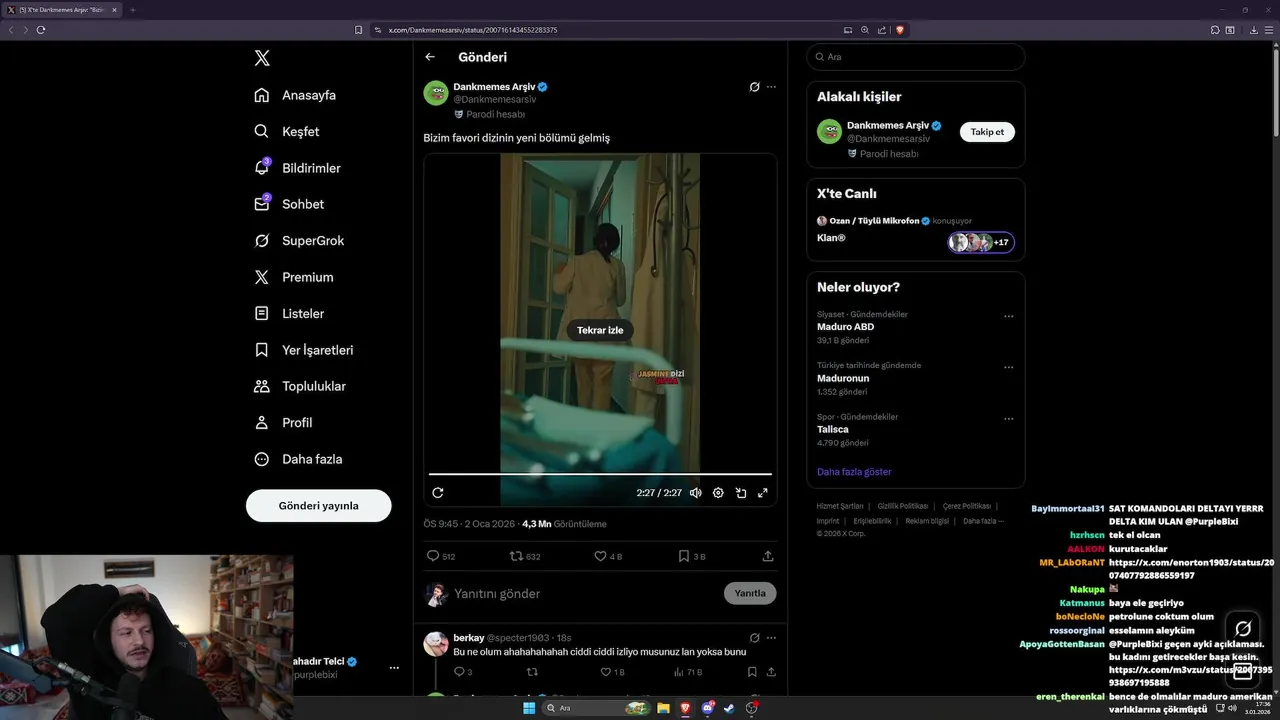Go to Profil page

pyautogui.click(x=283, y=422)
